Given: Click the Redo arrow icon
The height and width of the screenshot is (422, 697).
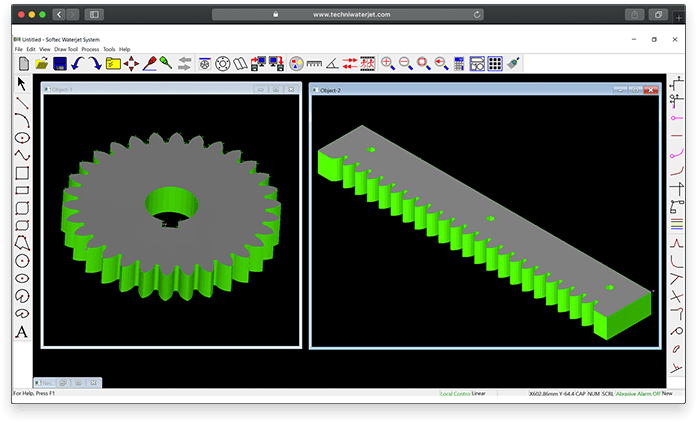Looking at the screenshot, I should [x=94, y=63].
